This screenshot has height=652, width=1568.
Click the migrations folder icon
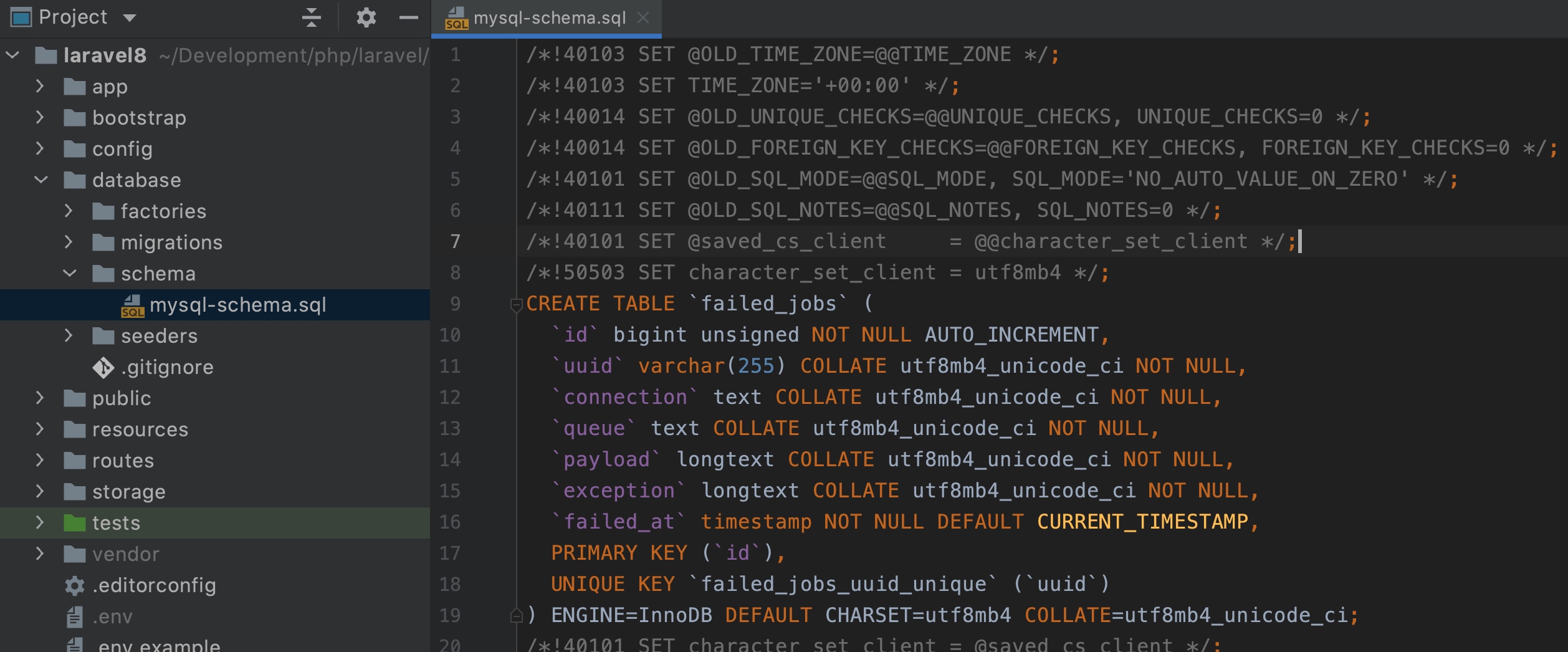103,242
